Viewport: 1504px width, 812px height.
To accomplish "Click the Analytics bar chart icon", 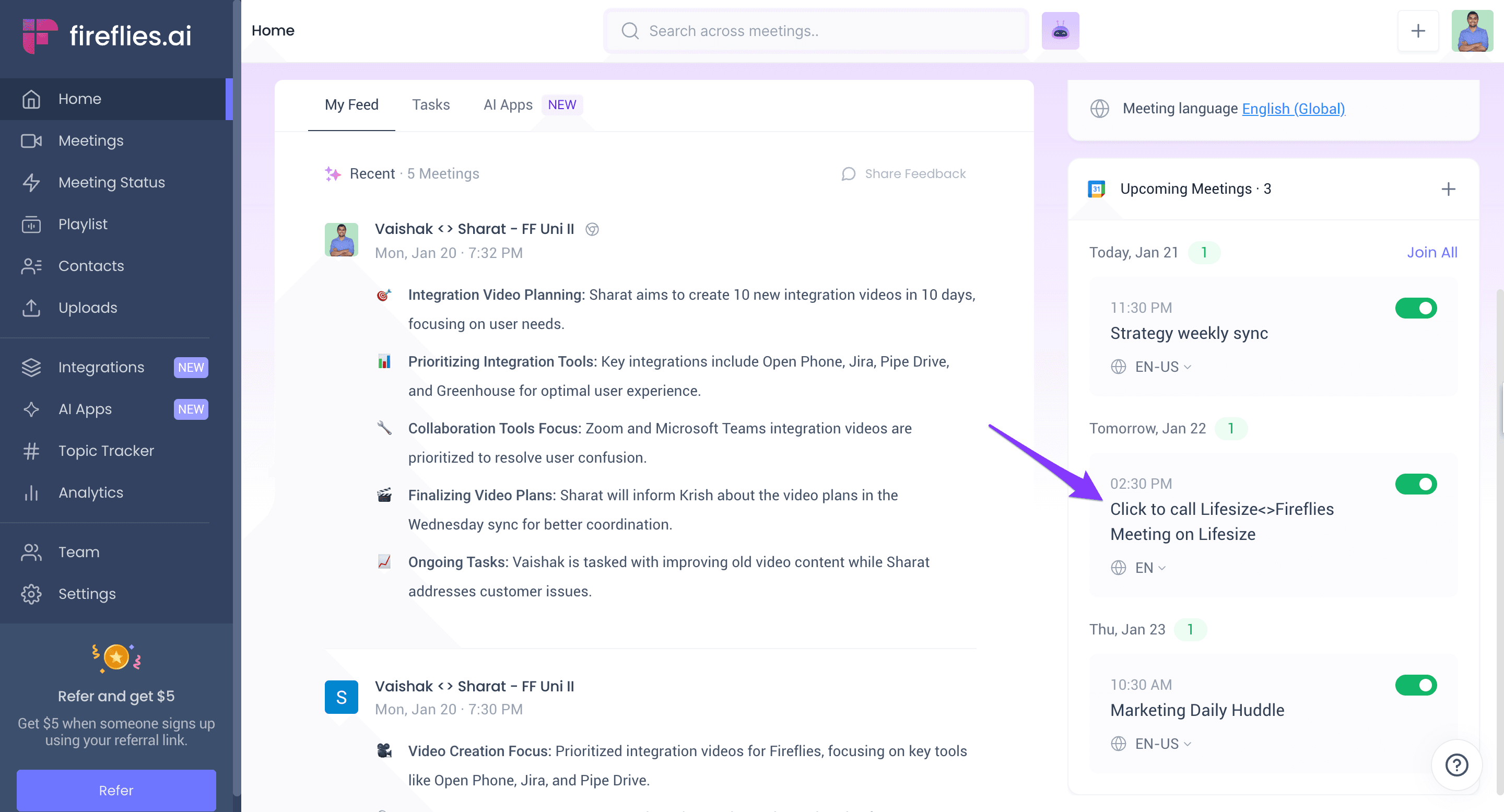I will (x=31, y=493).
